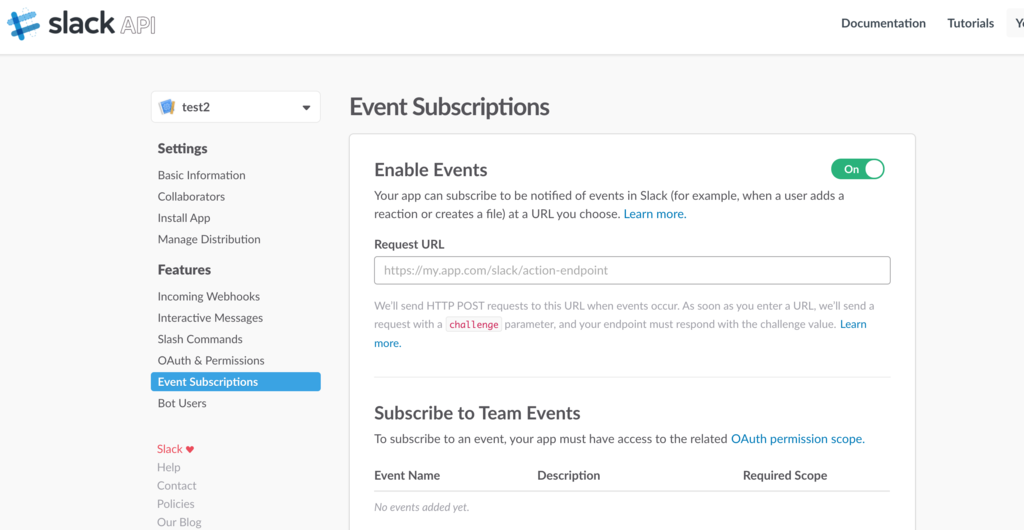Image resolution: width=1024 pixels, height=530 pixels.
Task: Open Bot Users feature page
Action: click(182, 403)
